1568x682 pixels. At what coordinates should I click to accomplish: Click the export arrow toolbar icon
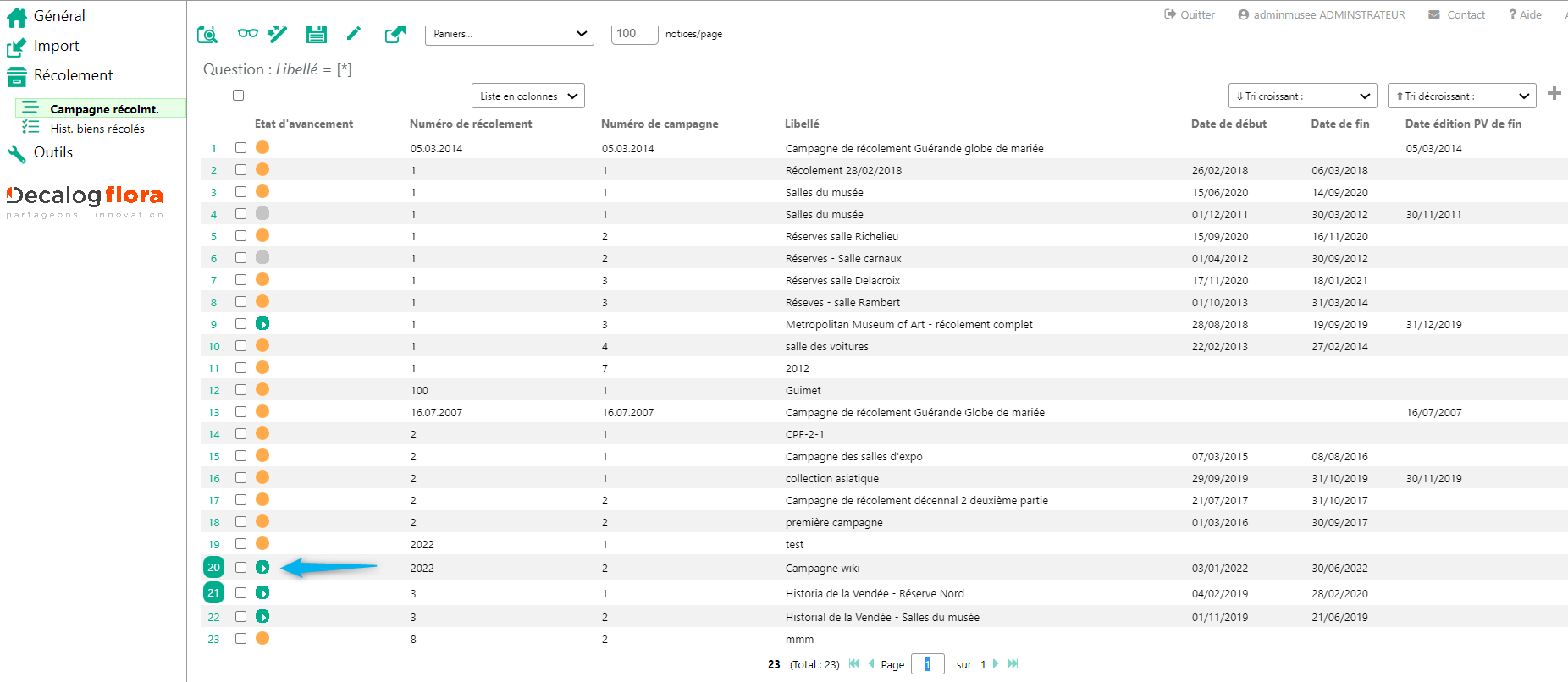[395, 35]
